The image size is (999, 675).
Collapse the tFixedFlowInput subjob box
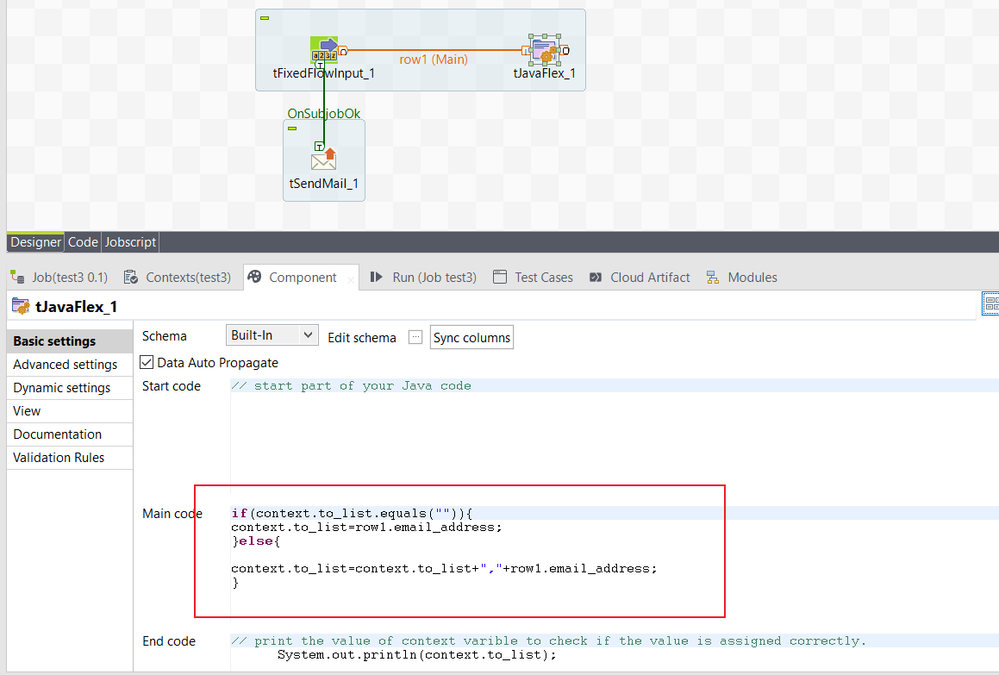click(x=264, y=18)
